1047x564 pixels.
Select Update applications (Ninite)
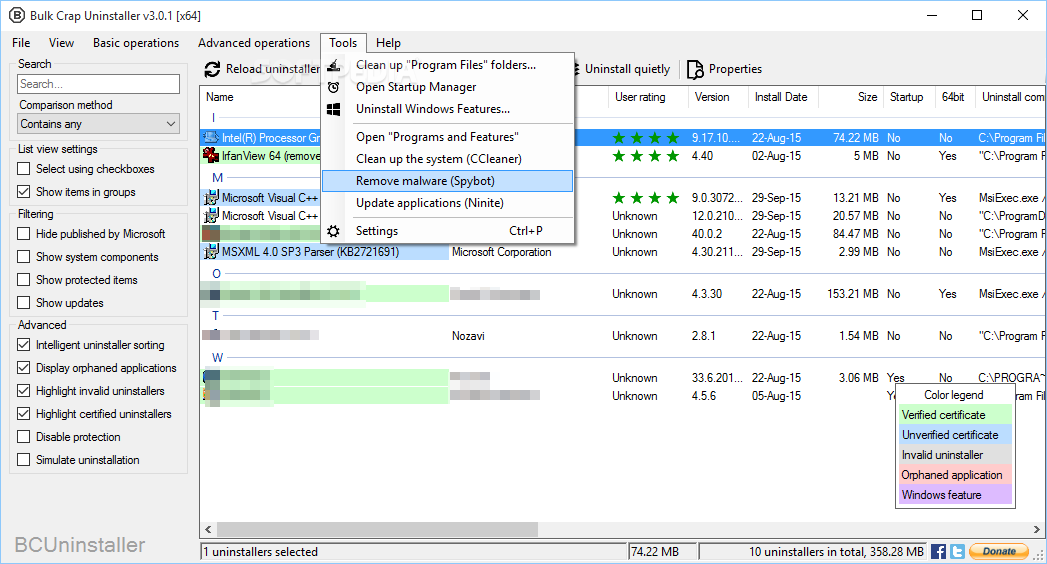(447, 203)
